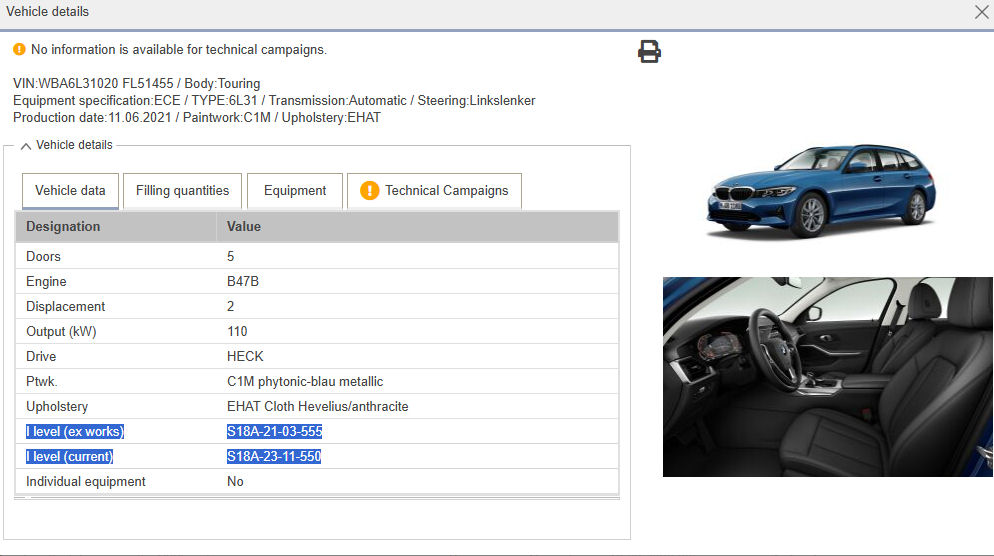Click the Designation column header
Screen dimensions: 994x556
(63, 226)
